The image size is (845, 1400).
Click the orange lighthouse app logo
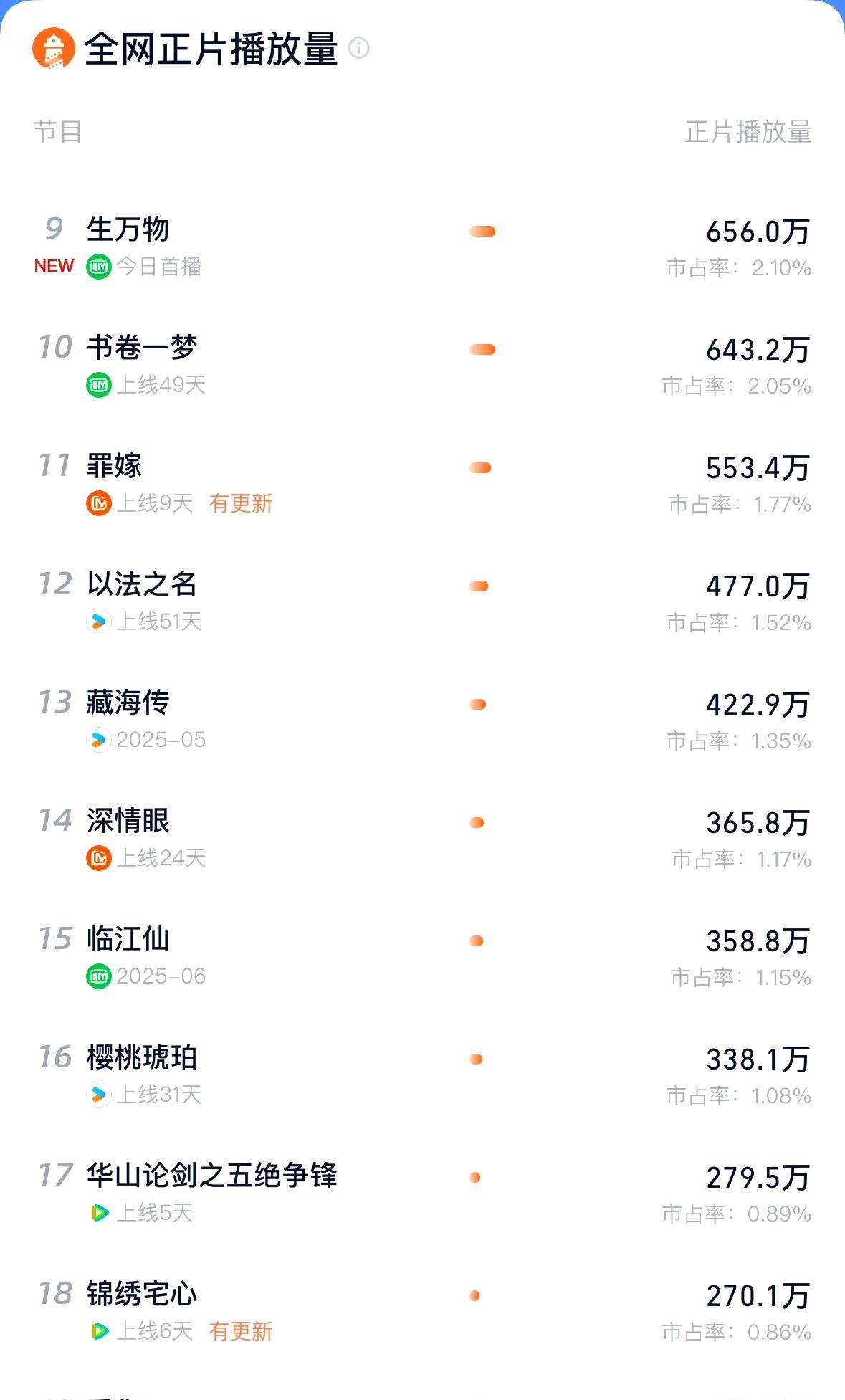[54, 49]
